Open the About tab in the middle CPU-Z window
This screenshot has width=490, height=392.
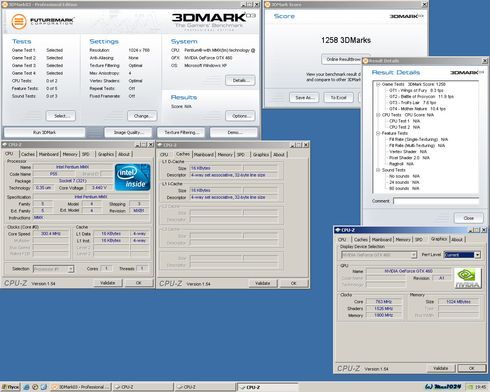click(279, 154)
